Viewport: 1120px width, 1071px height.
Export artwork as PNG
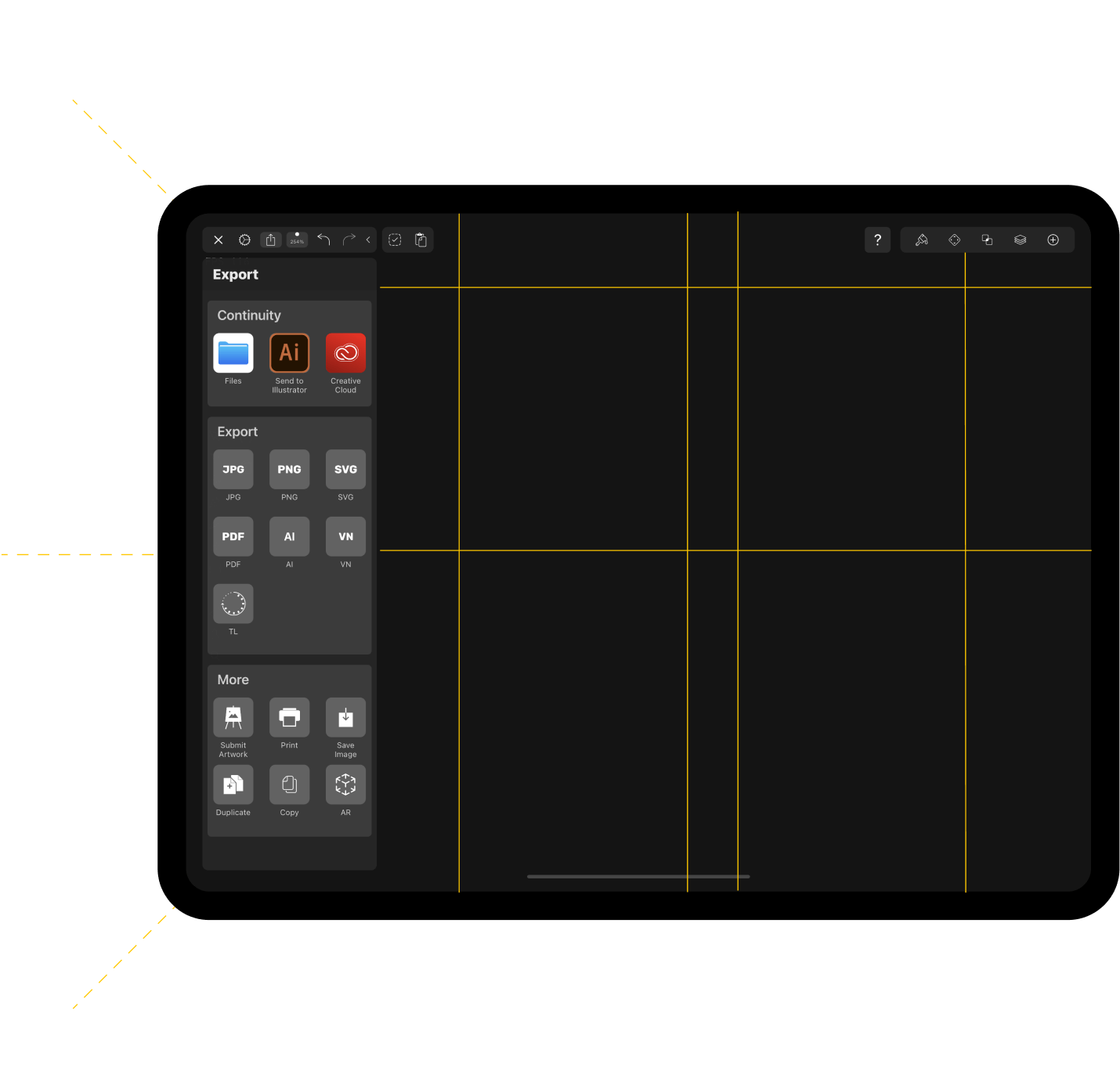(x=289, y=469)
